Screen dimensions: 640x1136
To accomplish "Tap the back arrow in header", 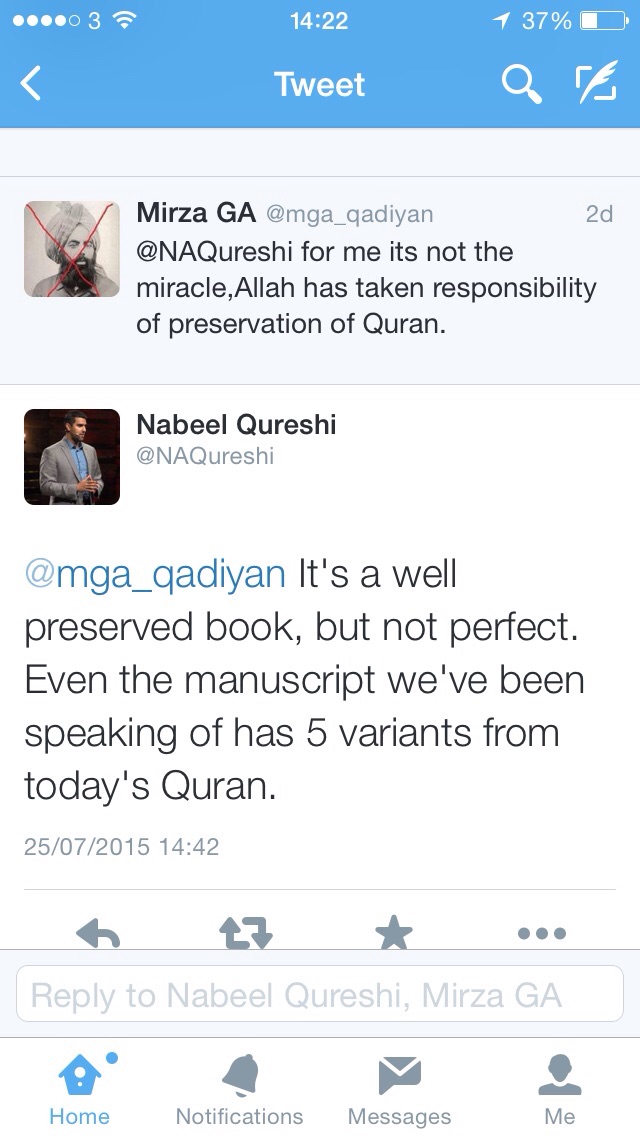I will 32,84.
